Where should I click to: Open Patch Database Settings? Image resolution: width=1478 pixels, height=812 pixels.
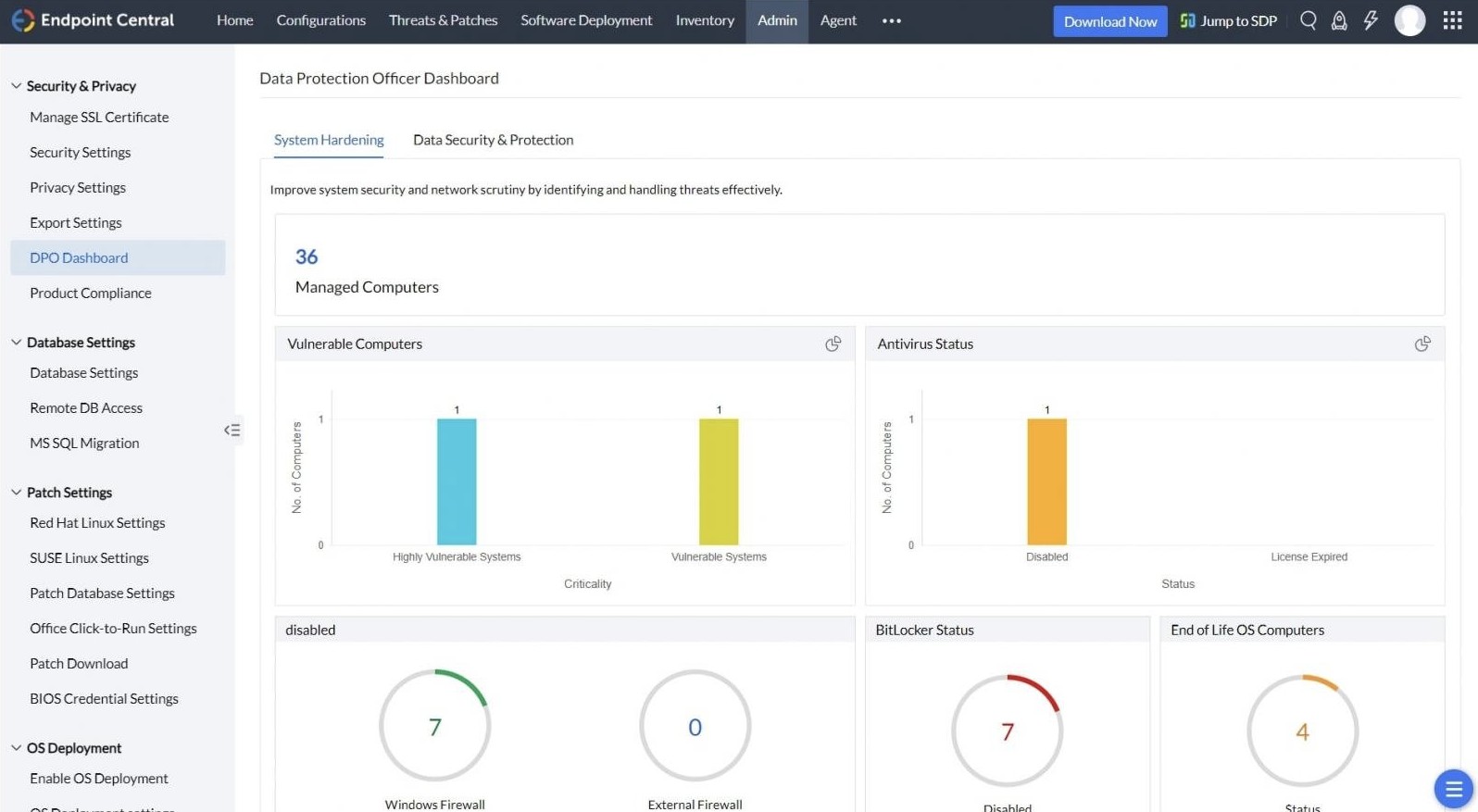[102, 593]
